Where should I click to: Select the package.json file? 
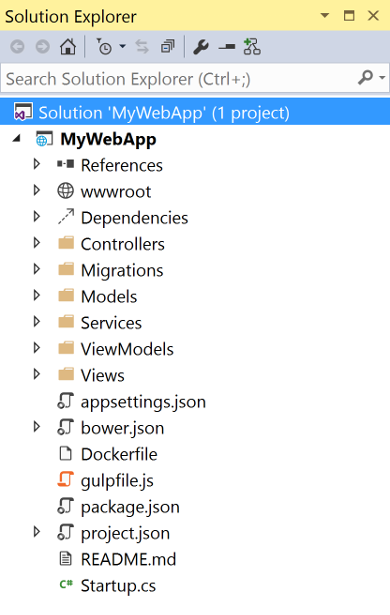130,508
